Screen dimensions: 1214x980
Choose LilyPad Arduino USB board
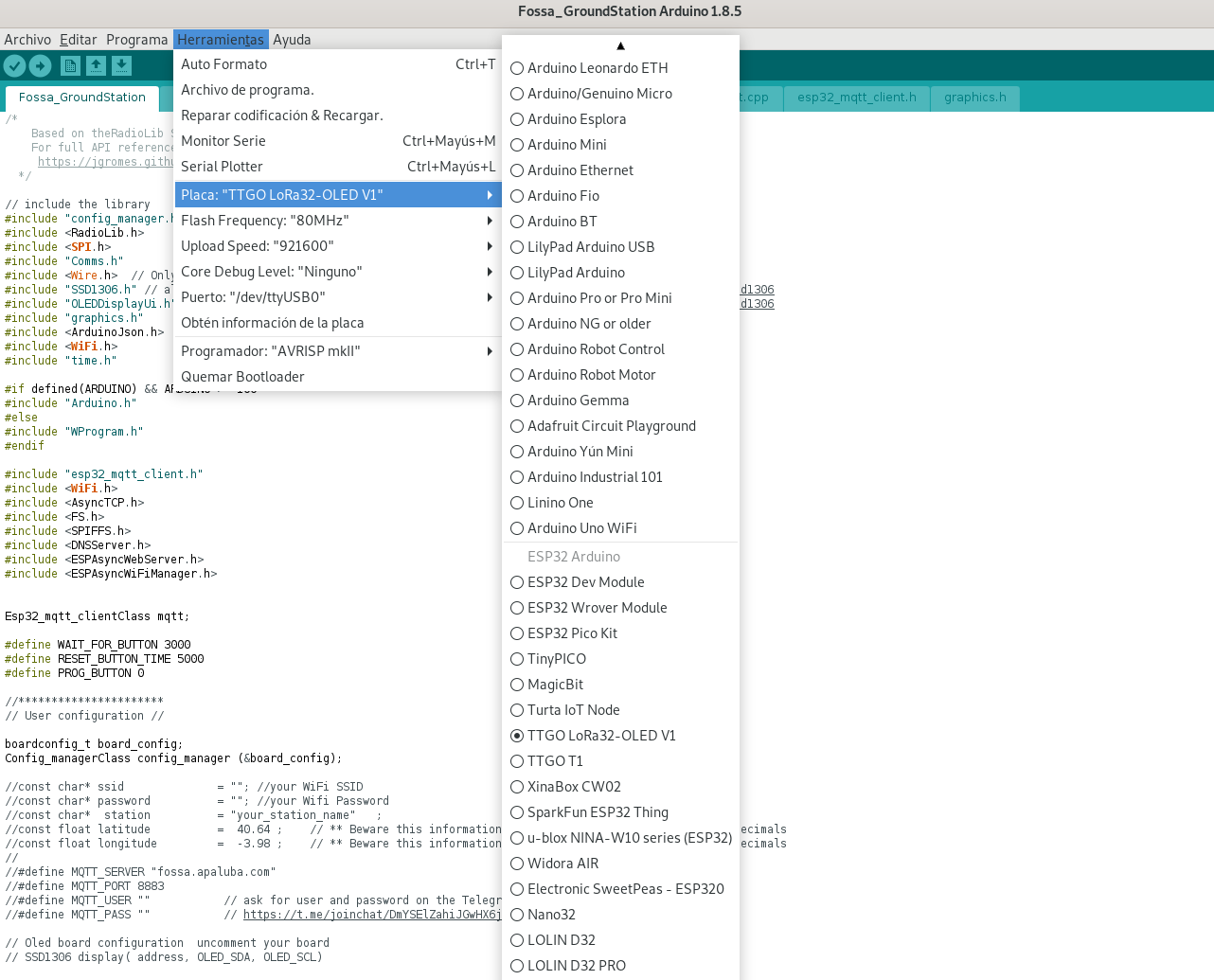click(620, 247)
